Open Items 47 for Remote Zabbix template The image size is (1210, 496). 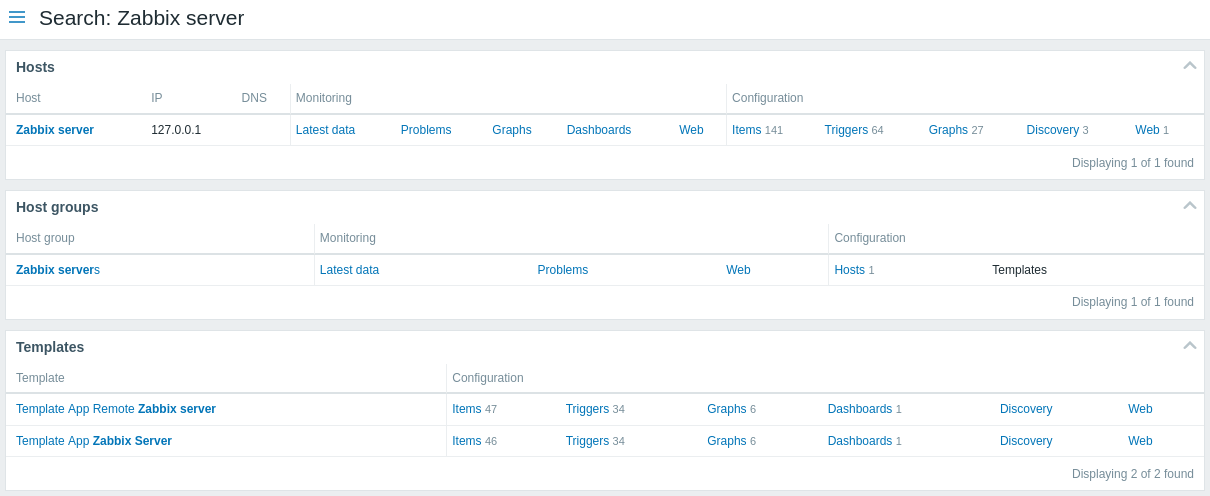tap(467, 409)
